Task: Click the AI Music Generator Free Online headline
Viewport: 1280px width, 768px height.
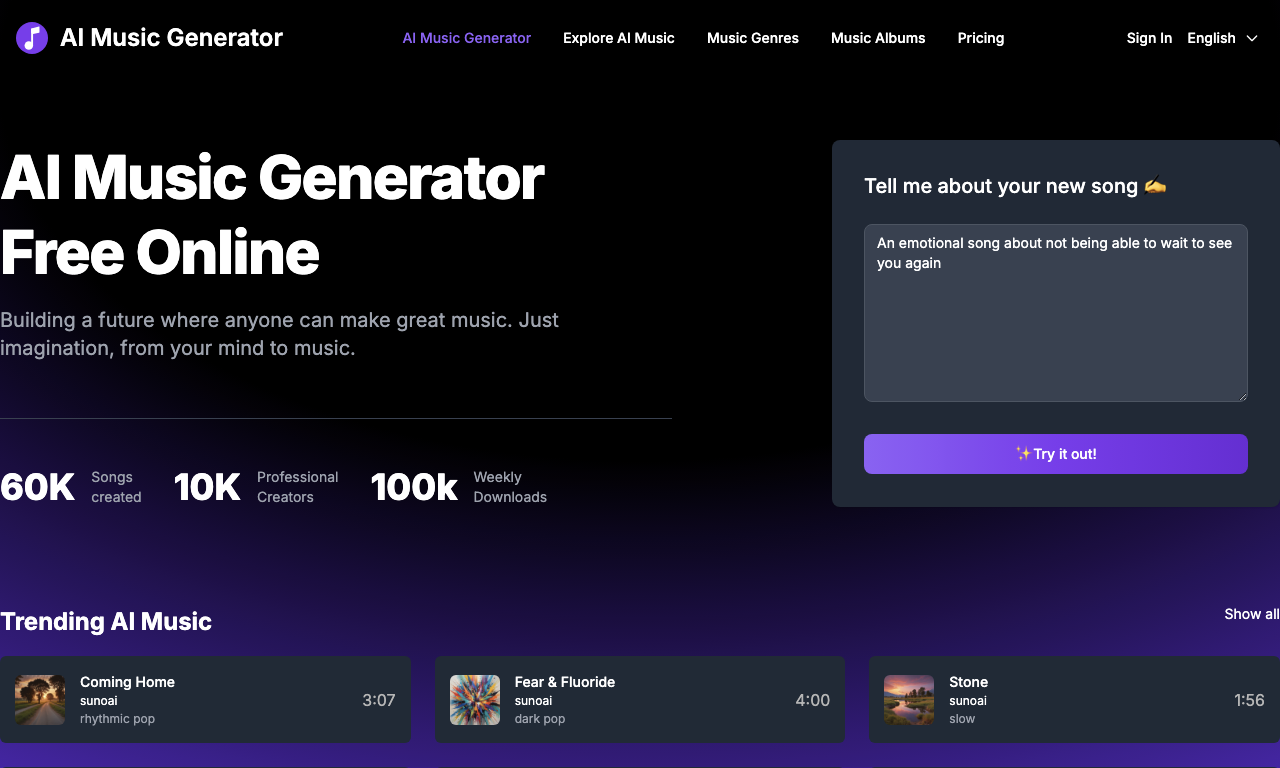Action: pos(272,215)
